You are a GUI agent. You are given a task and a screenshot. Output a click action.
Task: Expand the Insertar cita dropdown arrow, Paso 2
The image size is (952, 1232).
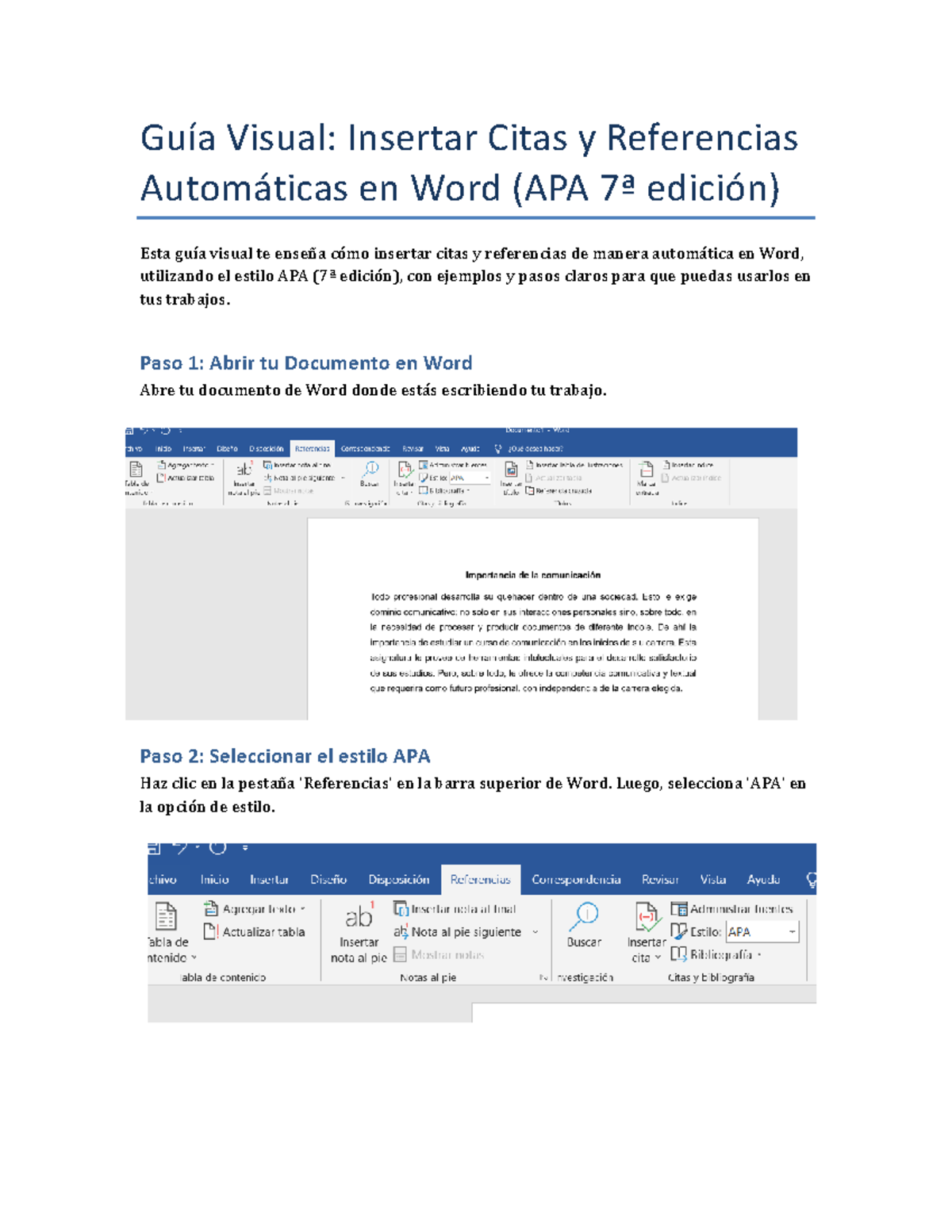(x=658, y=958)
